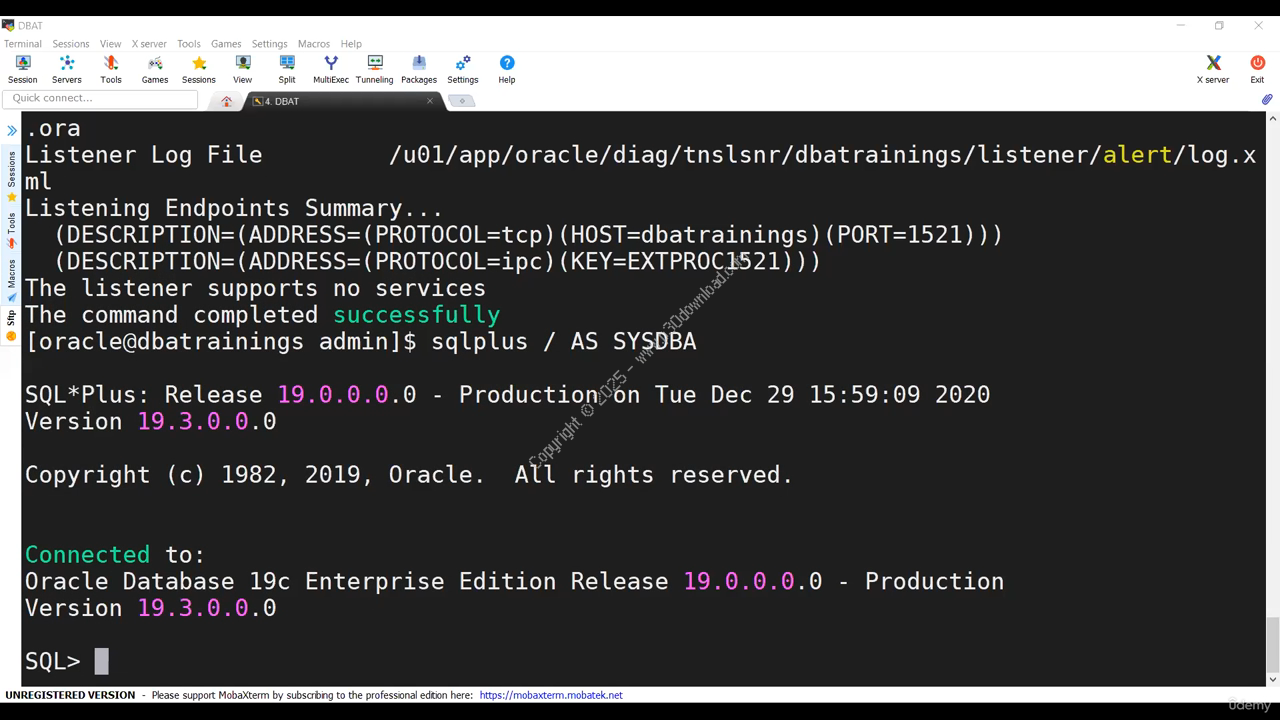Open the Games menu
Image resolution: width=1280 pixels, height=720 pixels.
tap(226, 44)
